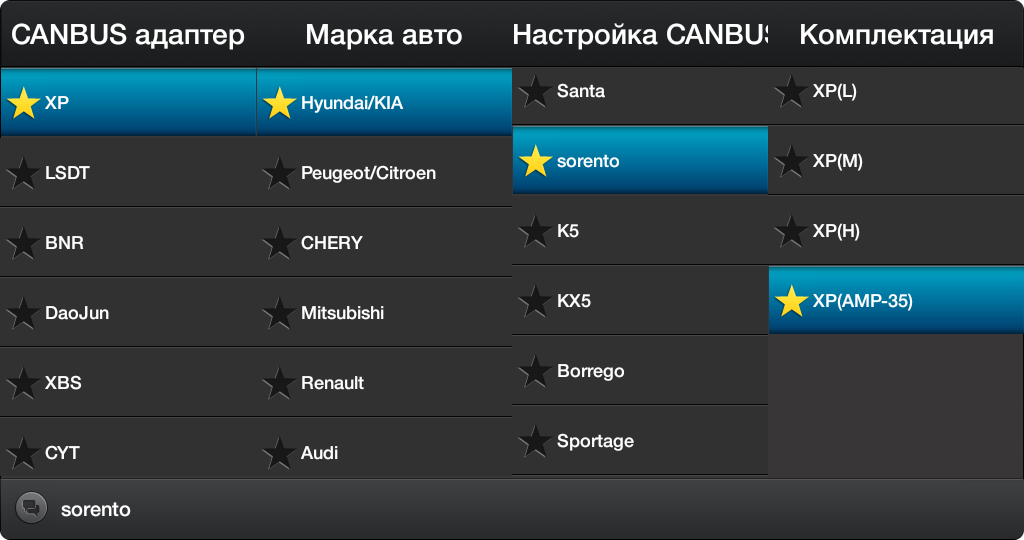The image size is (1024, 540).
Task: Choose the Mitsubishi car brand
Action: pyautogui.click(x=384, y=313)
